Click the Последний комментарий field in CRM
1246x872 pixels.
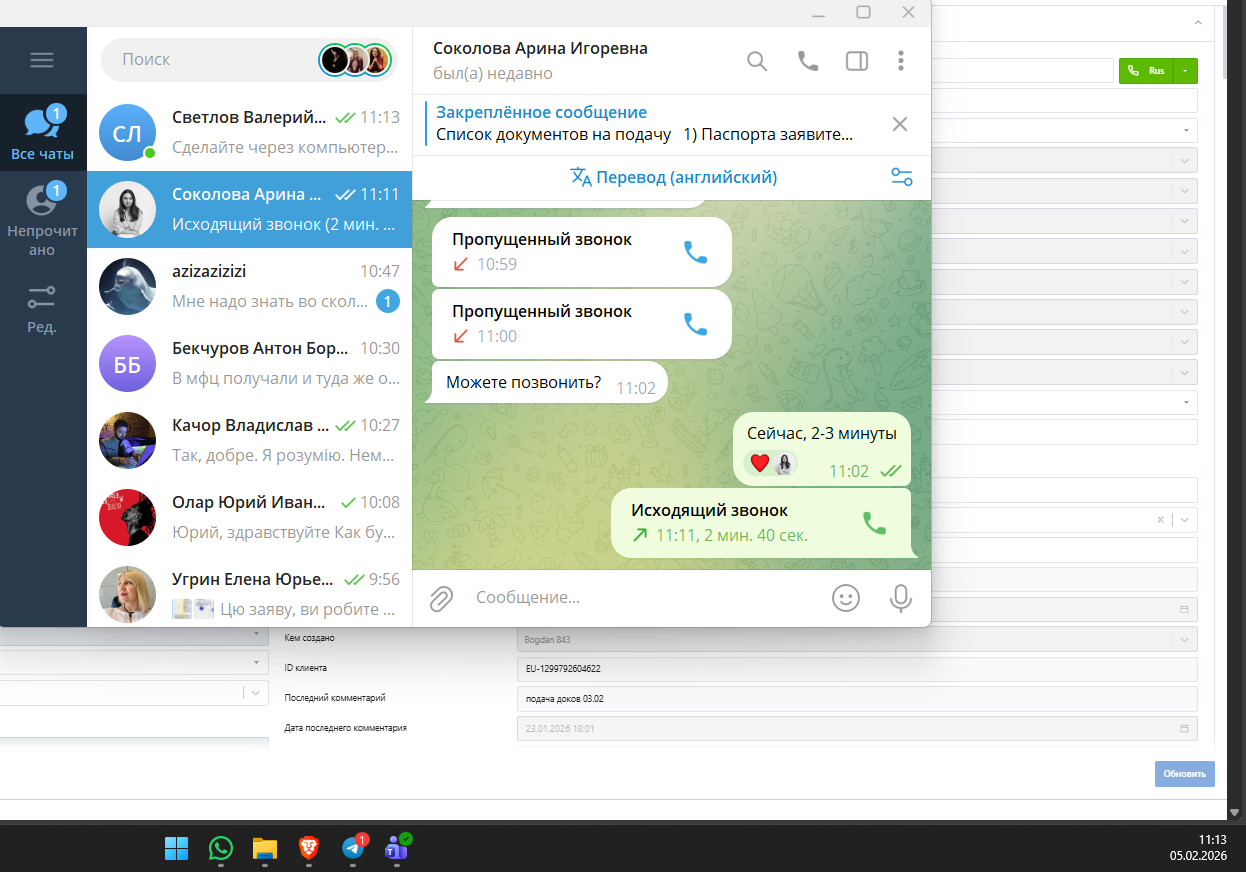(857, 698)
